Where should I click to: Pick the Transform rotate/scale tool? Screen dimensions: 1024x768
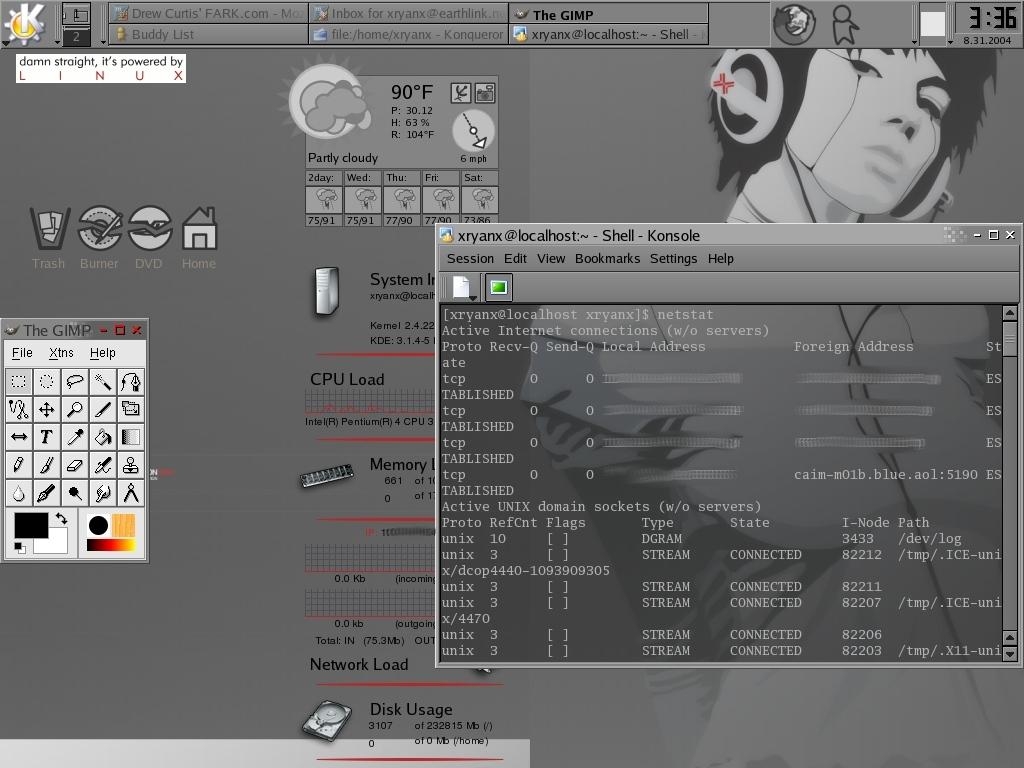(x=131, y=409)
